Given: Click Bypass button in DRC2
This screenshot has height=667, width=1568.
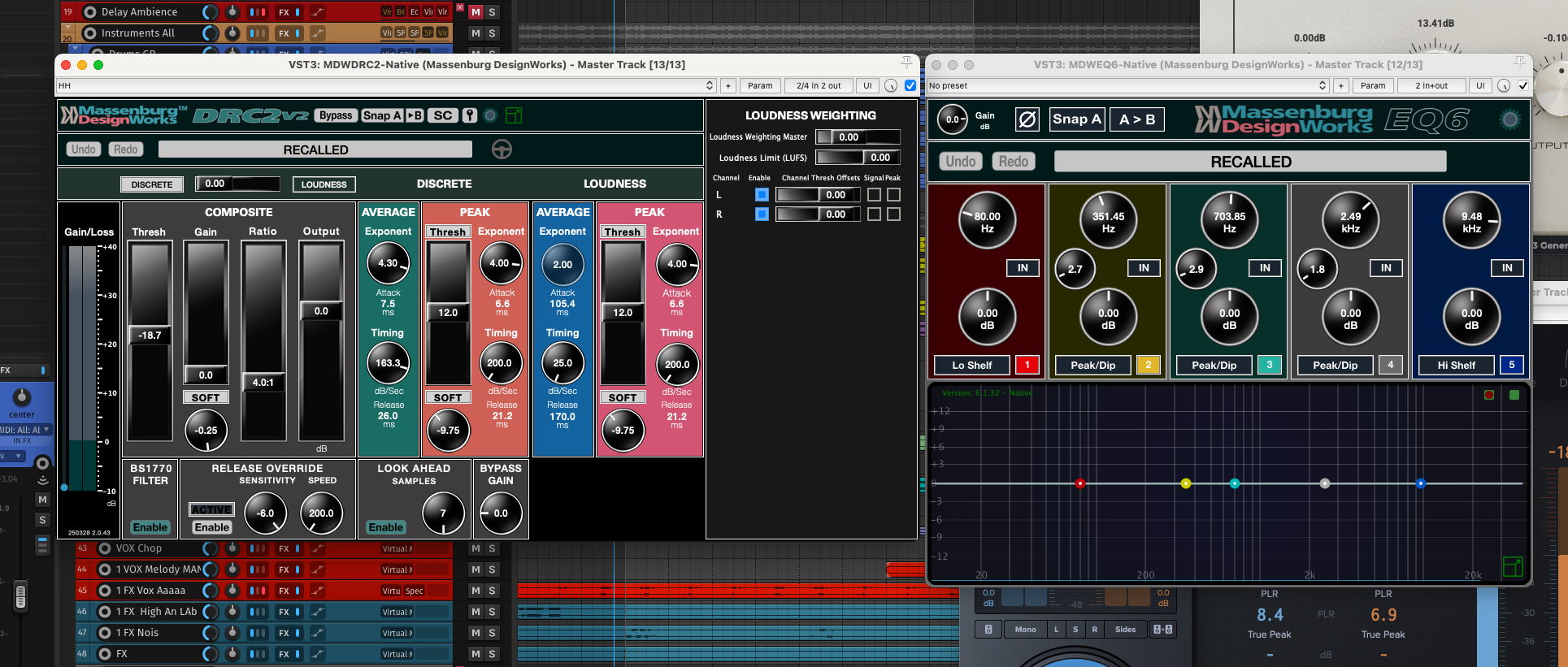Looking at the screenshot, I should coord(336,115).
